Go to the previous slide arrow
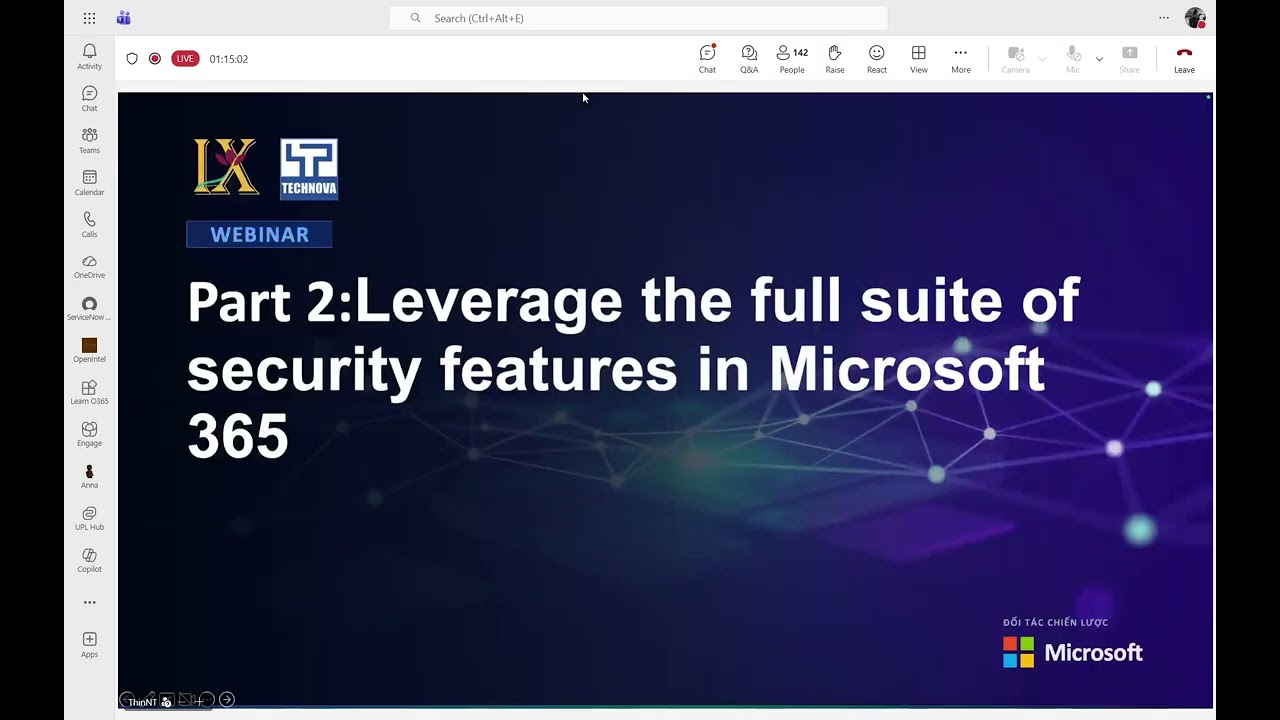The height and width of the screenshot is (720, 1280). (127, 700)
